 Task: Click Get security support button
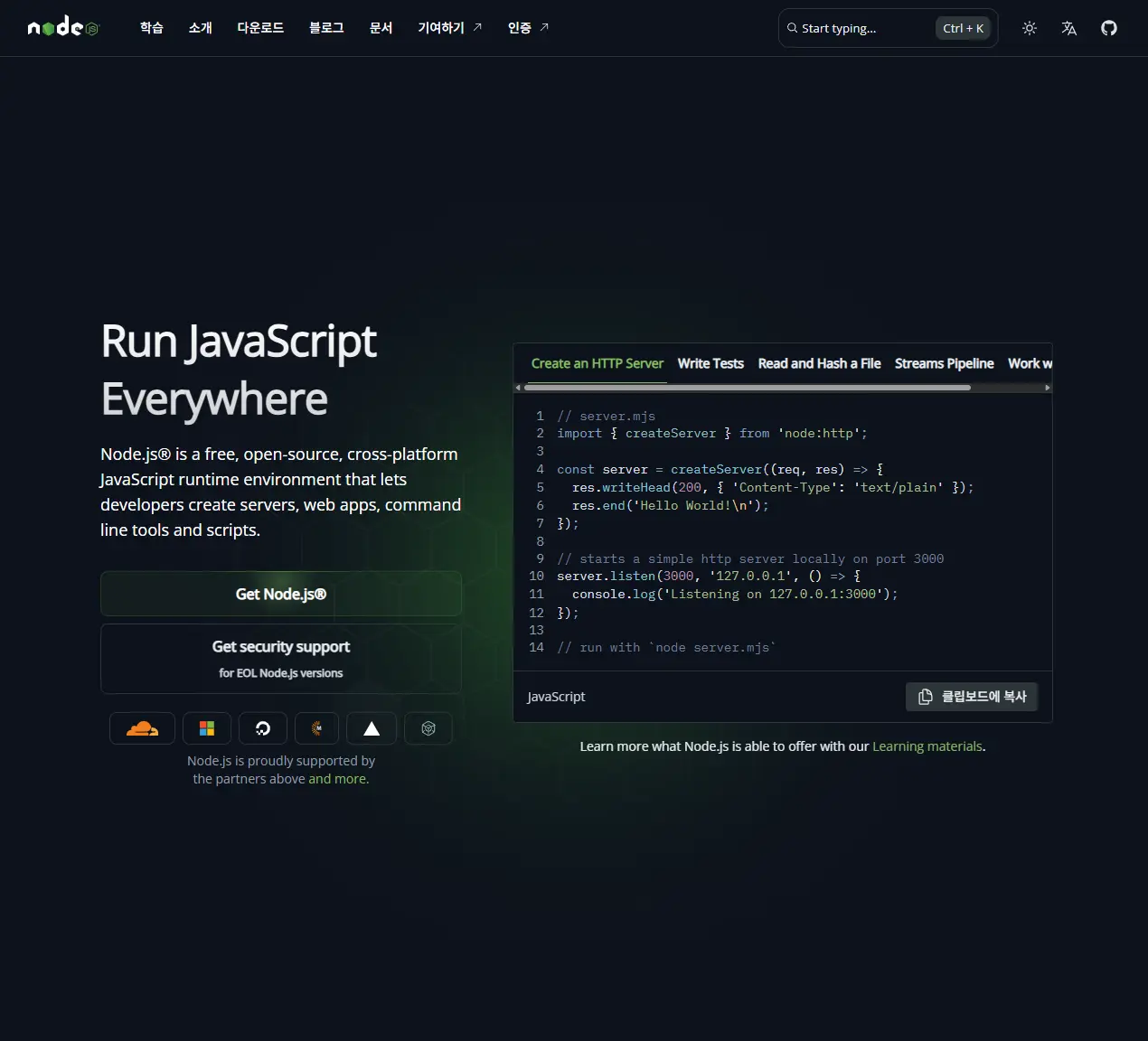pos(281,659)
